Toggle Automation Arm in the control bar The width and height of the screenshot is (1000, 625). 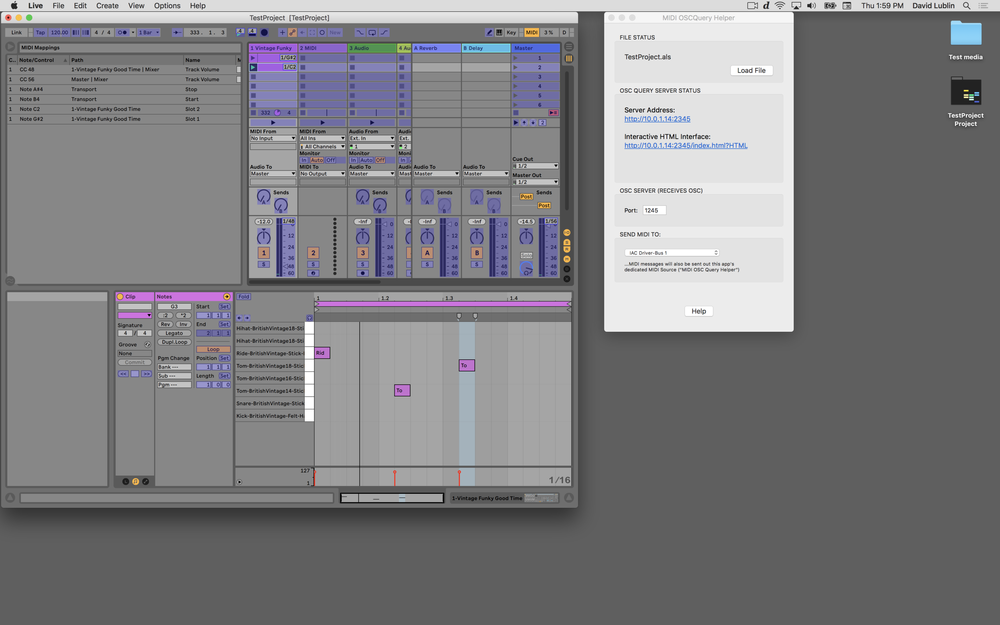pos(292,32)
